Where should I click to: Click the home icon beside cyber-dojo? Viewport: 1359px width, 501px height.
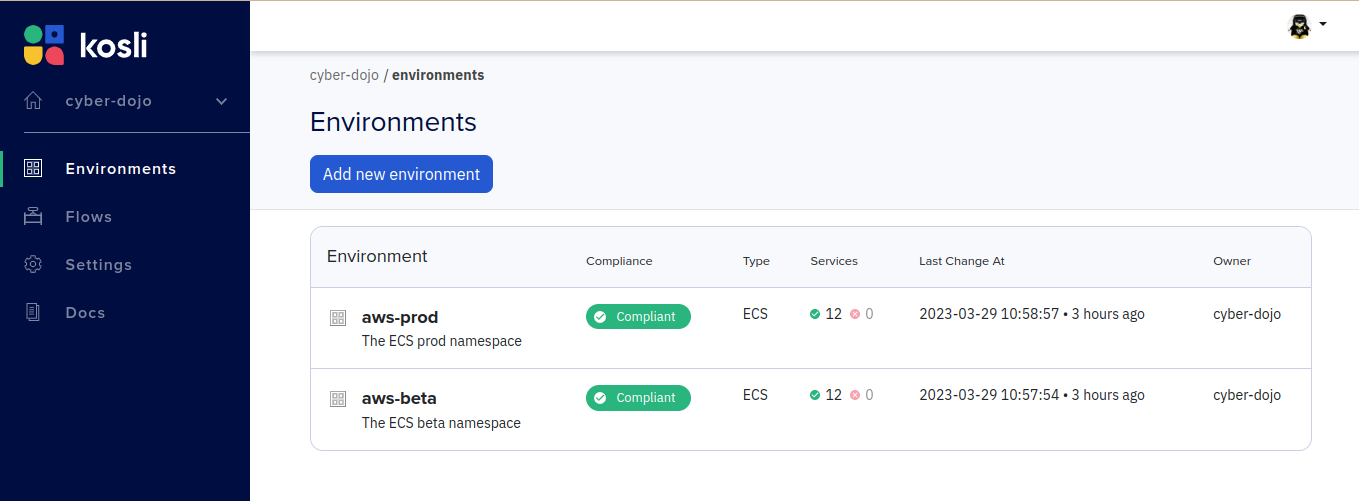pos(33,101)
